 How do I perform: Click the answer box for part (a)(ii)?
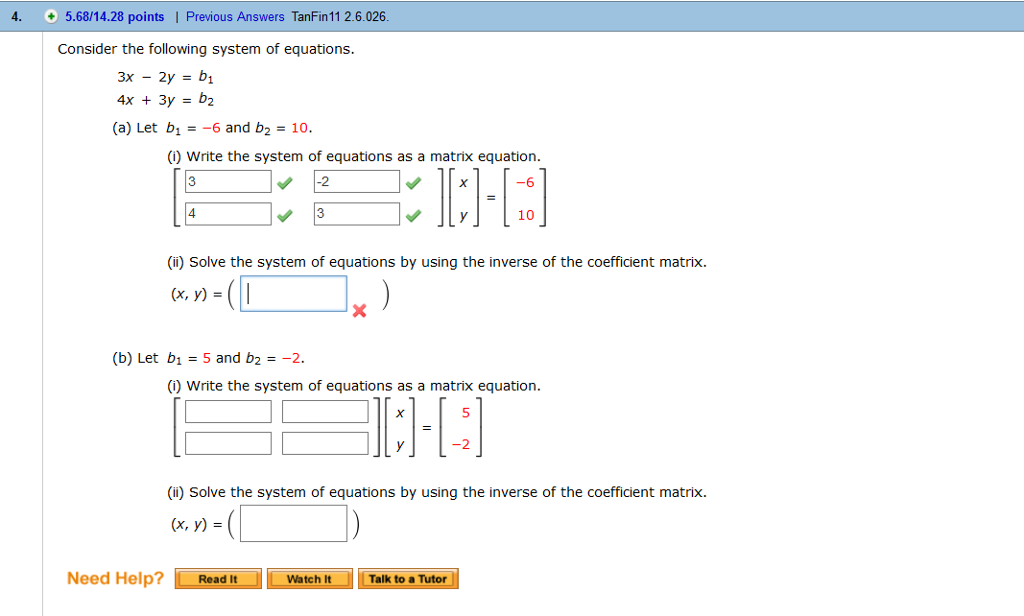tap(293, 293)
